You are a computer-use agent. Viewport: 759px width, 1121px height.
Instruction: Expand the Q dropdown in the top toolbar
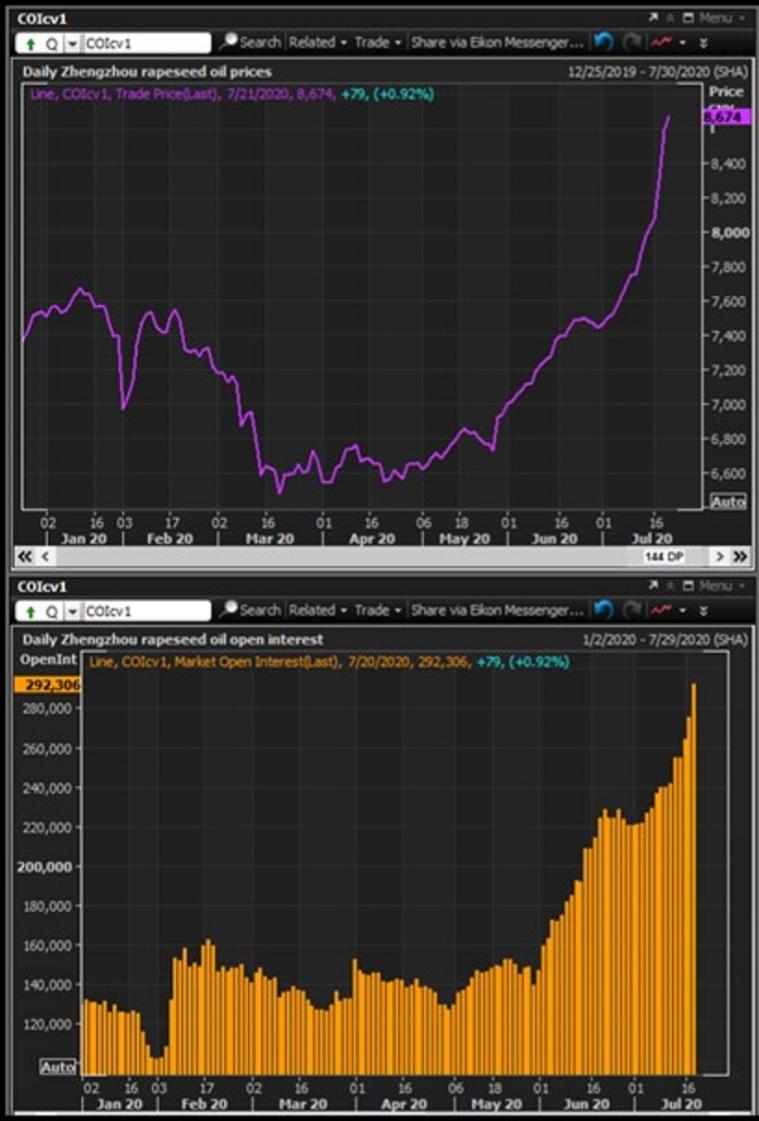[x=71, y=44]
